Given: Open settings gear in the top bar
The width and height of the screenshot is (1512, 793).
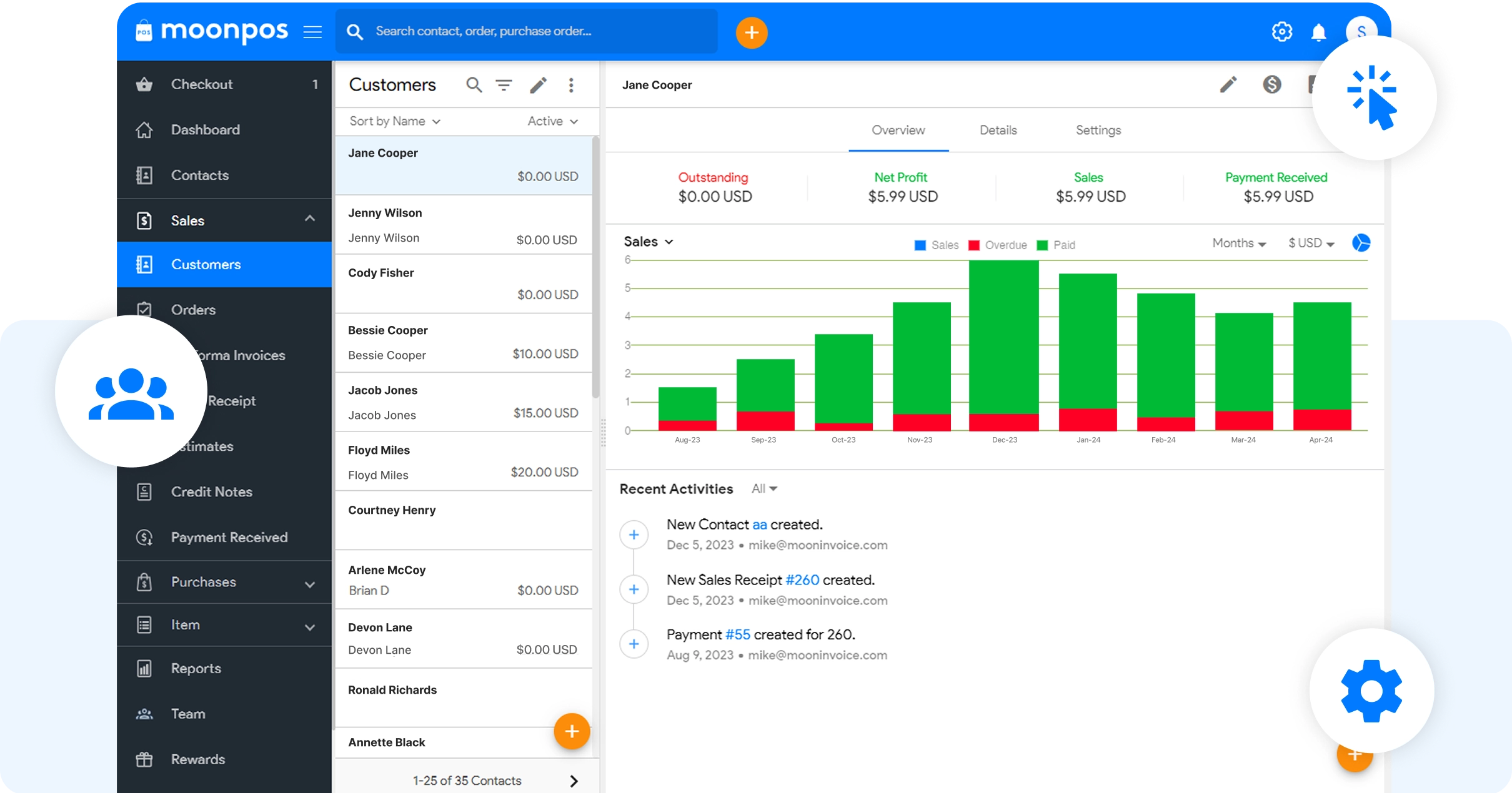Looking at the screenshot, I should click(1281, 32).
